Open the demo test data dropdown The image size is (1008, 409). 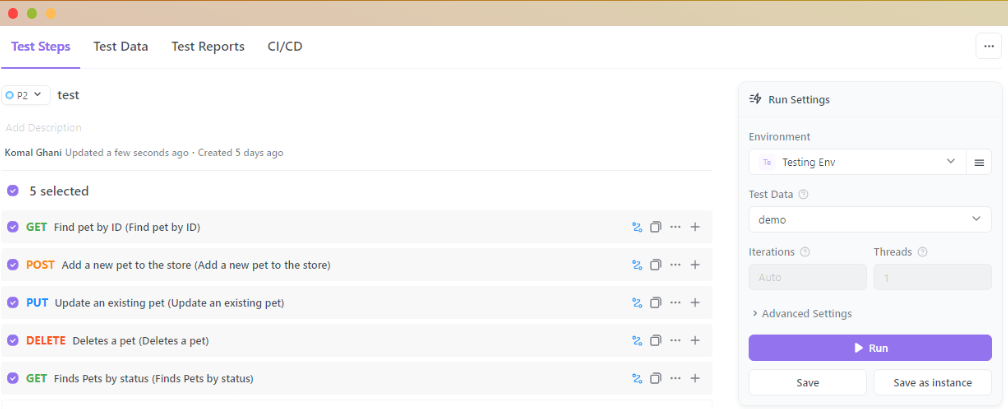pos(870,219)
